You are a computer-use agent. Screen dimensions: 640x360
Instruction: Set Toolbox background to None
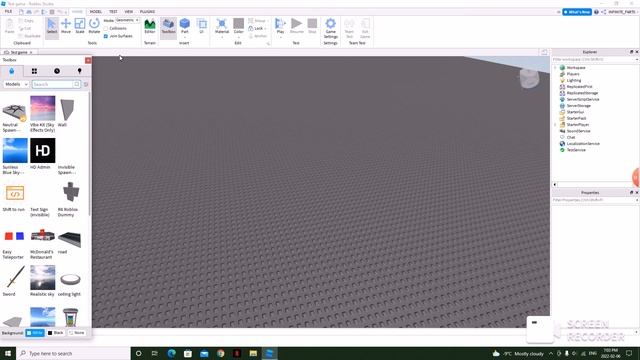[76, 333]
